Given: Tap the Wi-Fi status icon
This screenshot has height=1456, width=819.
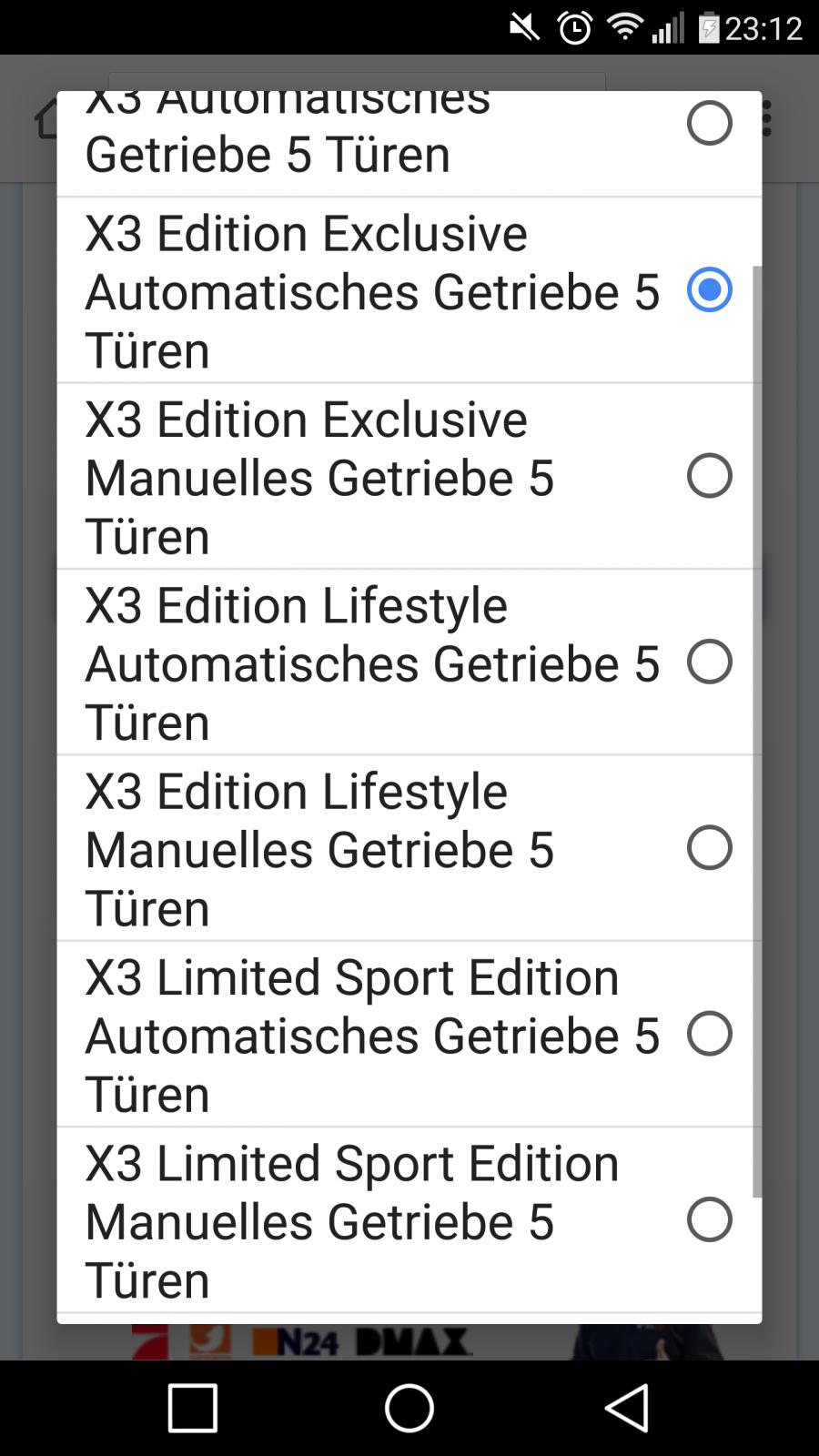Looking at the screenshot, I should coord(624,27).
